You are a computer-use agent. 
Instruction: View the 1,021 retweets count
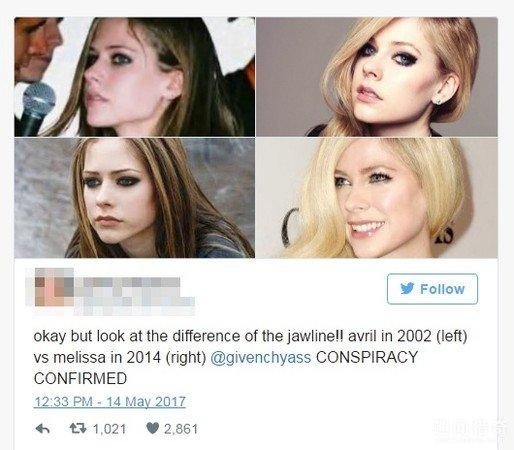(110, 429)
